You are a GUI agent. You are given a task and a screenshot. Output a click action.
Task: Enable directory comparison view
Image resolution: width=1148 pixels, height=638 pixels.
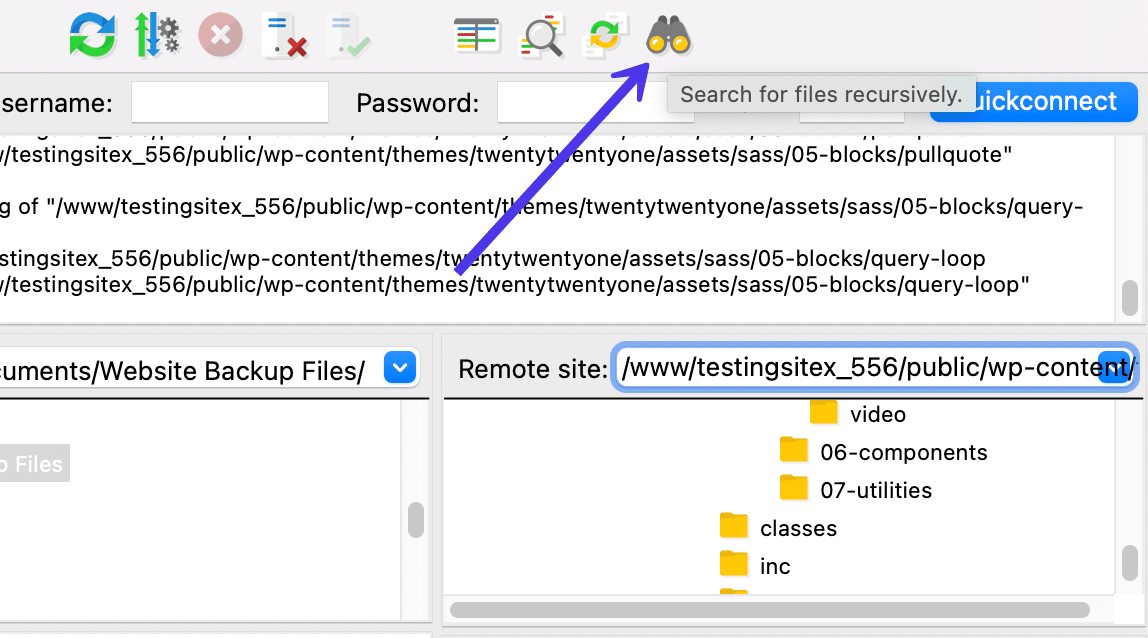point(477,36)
